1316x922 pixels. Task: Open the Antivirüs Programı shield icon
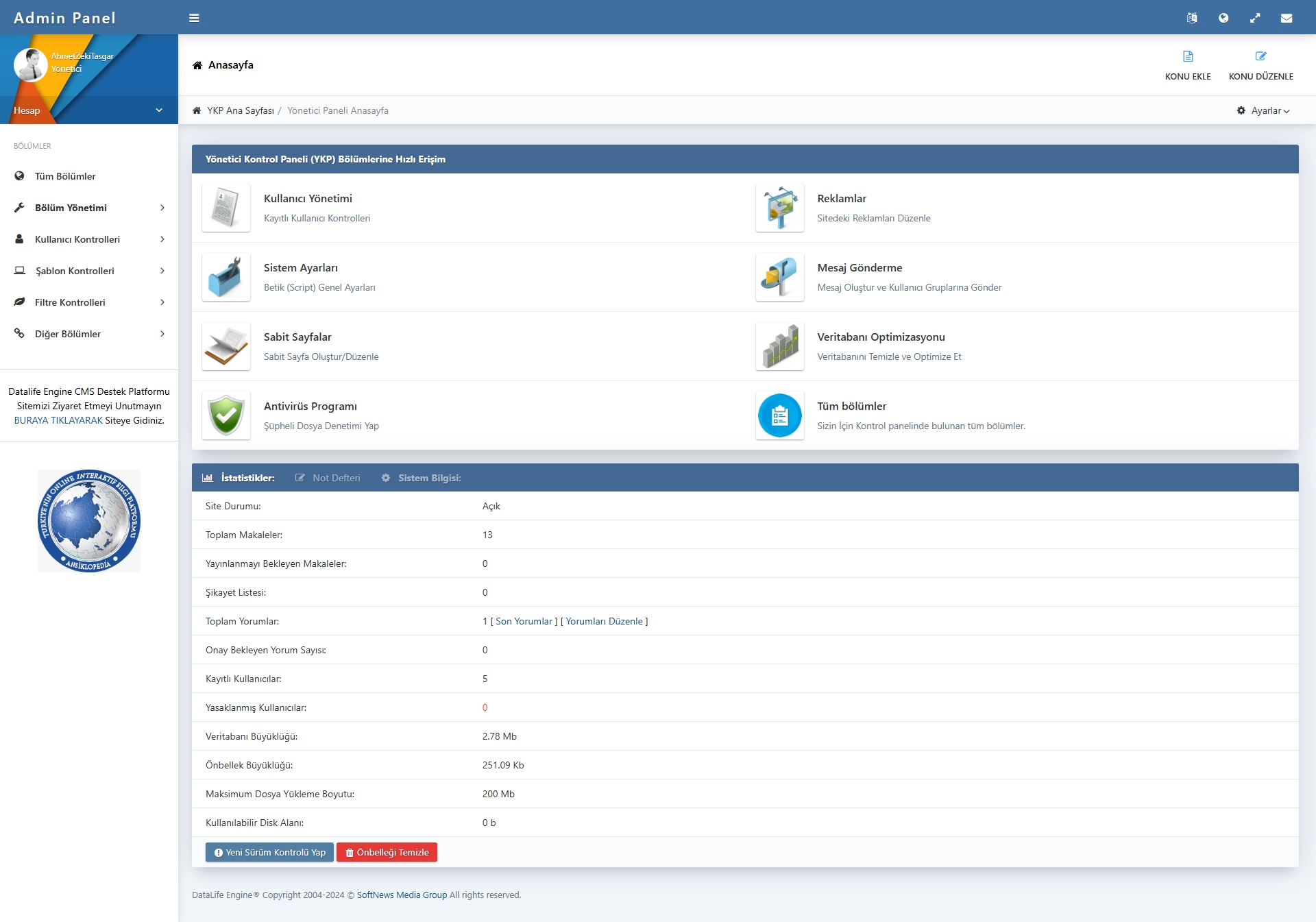pos(226,415)
